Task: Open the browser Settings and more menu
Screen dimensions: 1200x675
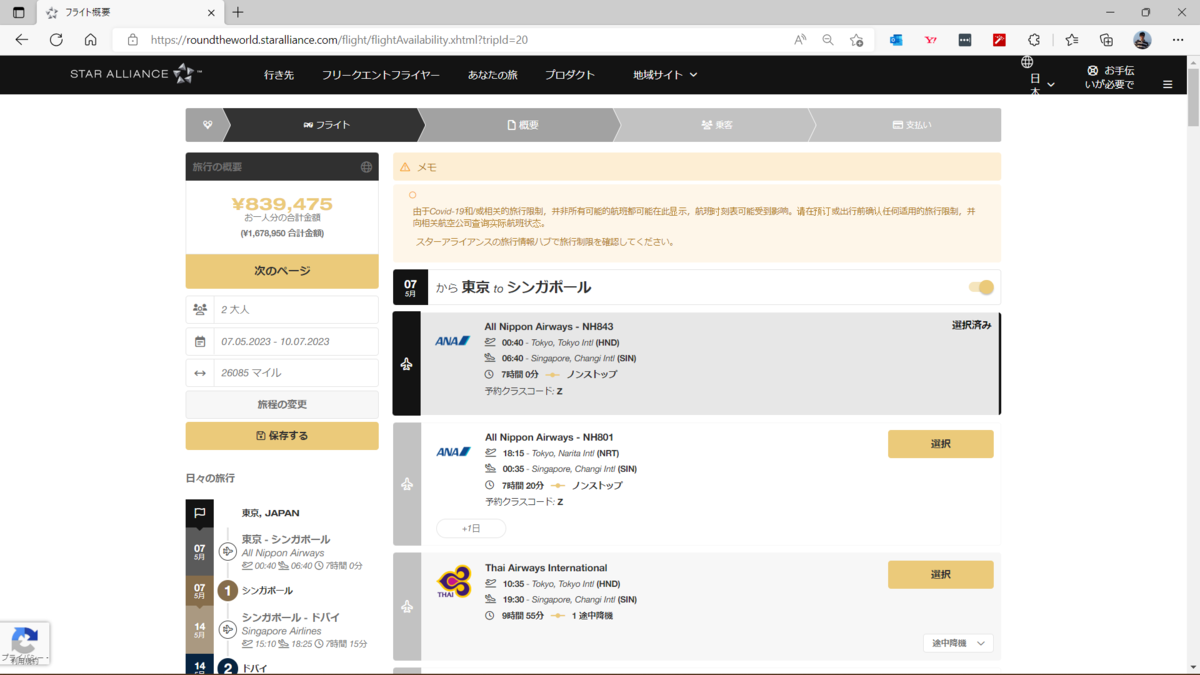Action: click(x=1178, y=40)
